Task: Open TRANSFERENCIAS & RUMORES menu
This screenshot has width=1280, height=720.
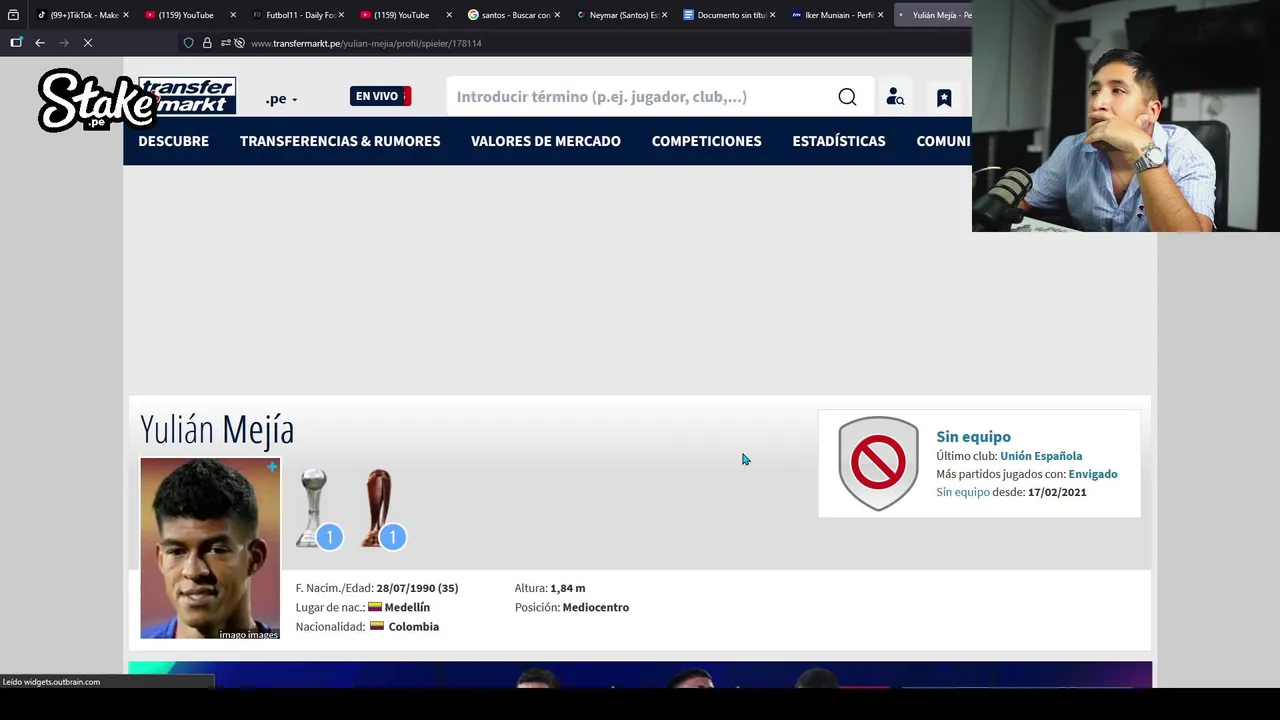Action: pos(340,141)
